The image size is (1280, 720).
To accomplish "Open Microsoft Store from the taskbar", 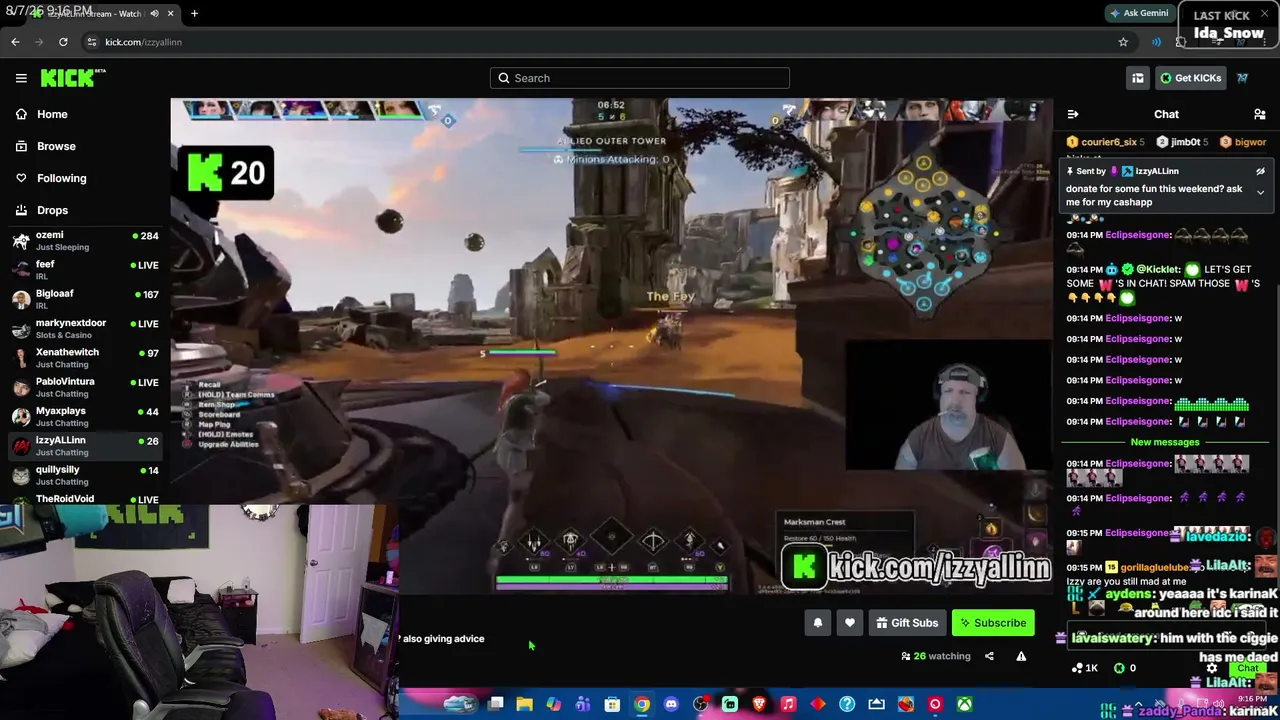I will click(x=612, y=704).
